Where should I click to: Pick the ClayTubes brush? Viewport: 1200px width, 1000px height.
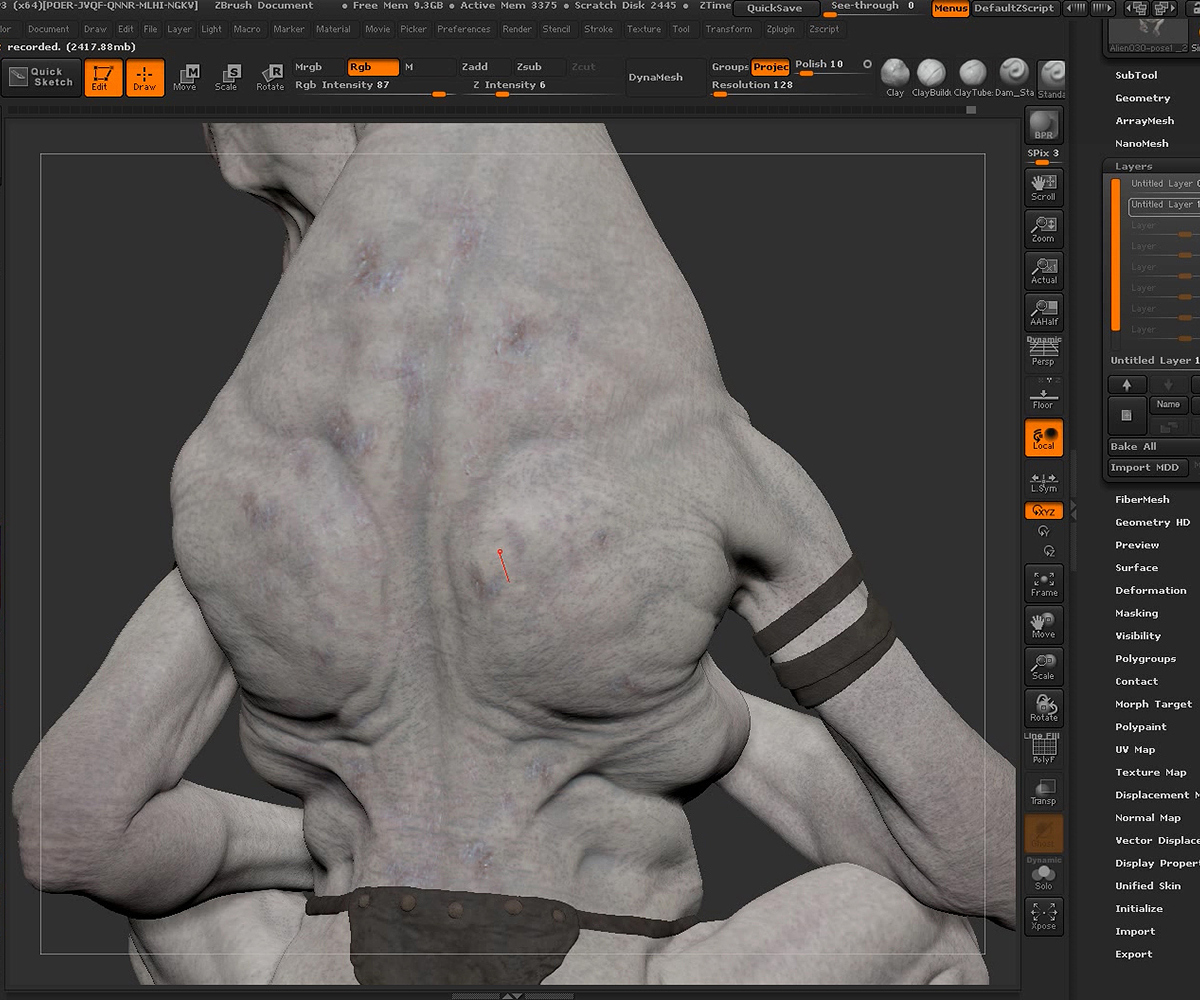click(972, 78)
